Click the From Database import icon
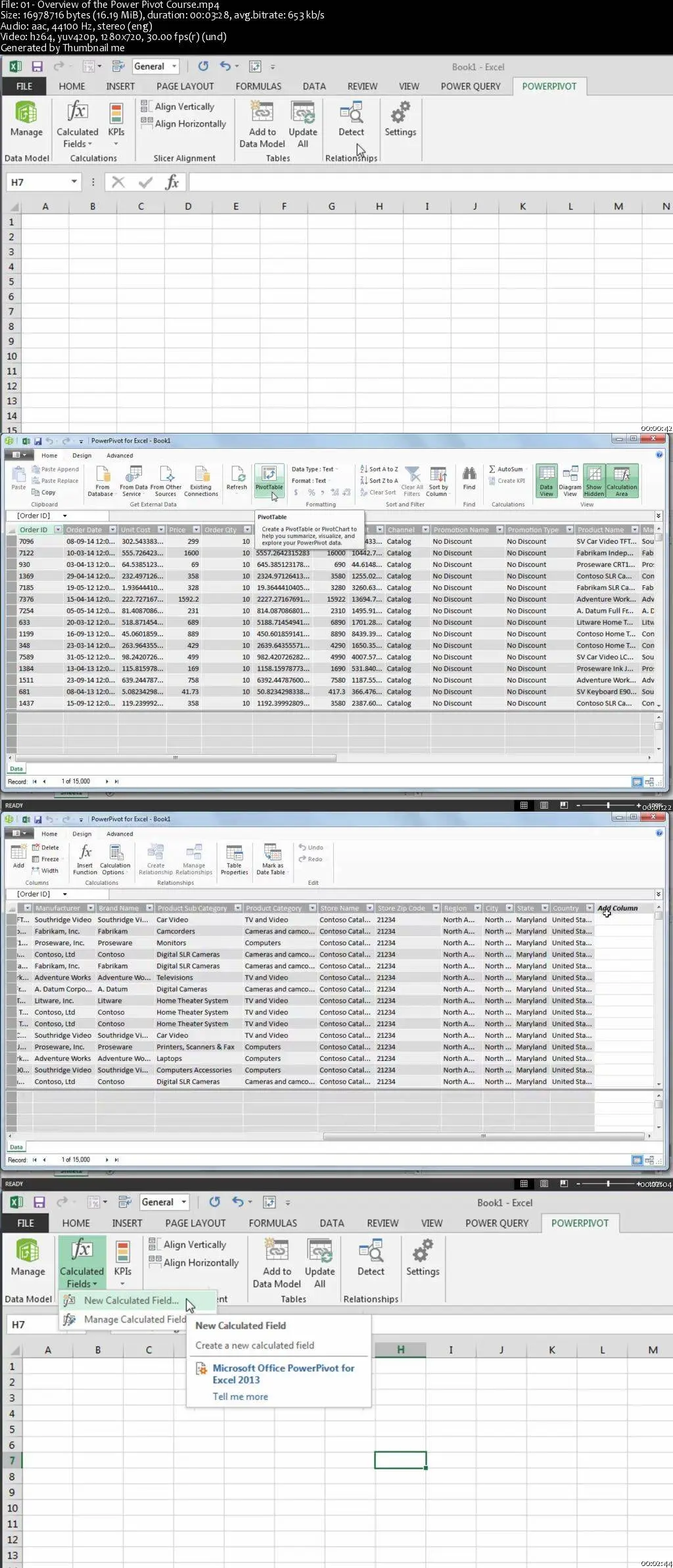Screen dimensions: 673x1568 pos(103,481)
